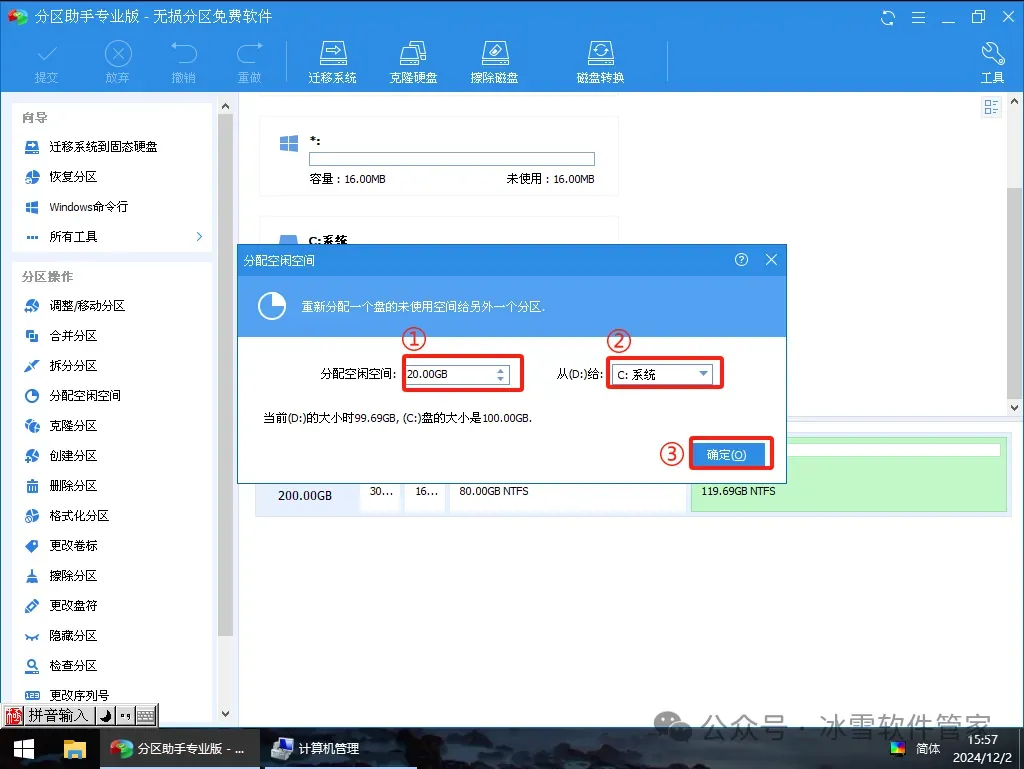Click the 撤销 (undo) toolbar icon
This screenshot has width=1024, height=769.
click(x=184, y=63)
